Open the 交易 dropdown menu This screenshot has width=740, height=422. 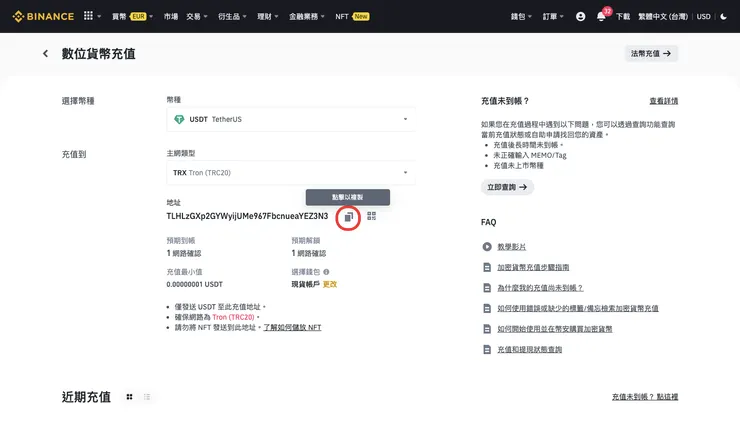197,17
